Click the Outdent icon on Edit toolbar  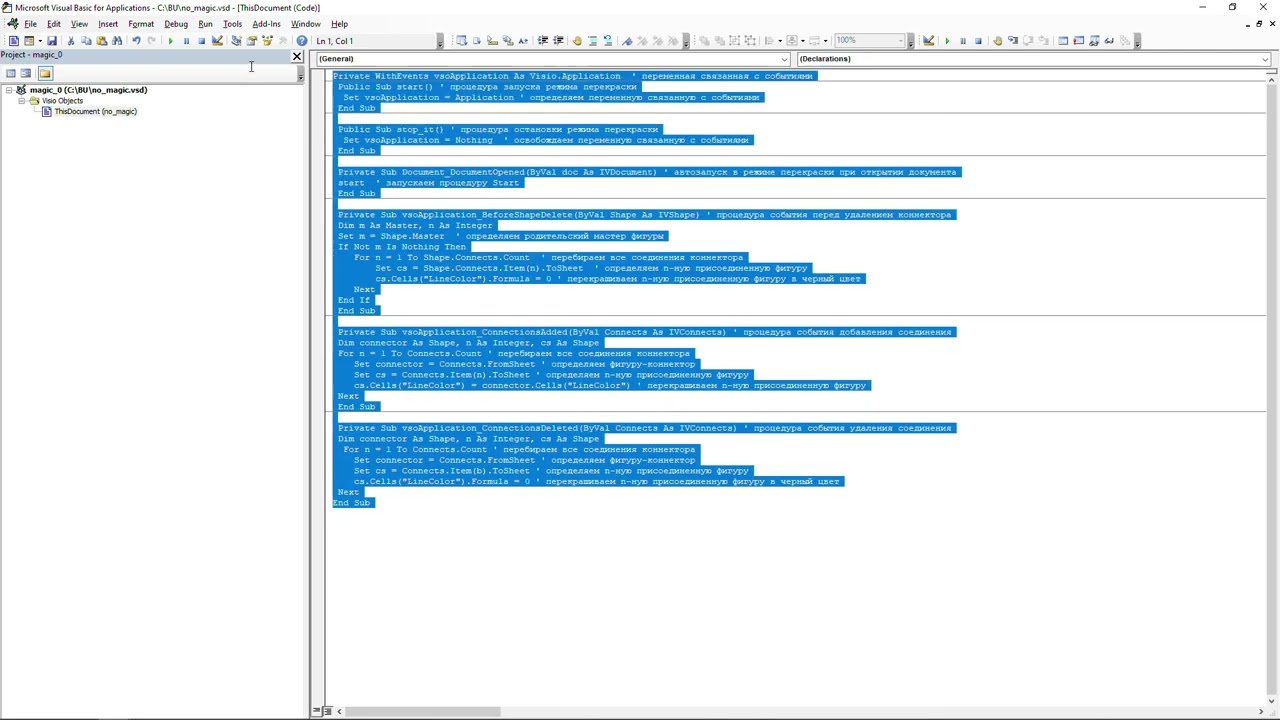[x=558, y=41]
